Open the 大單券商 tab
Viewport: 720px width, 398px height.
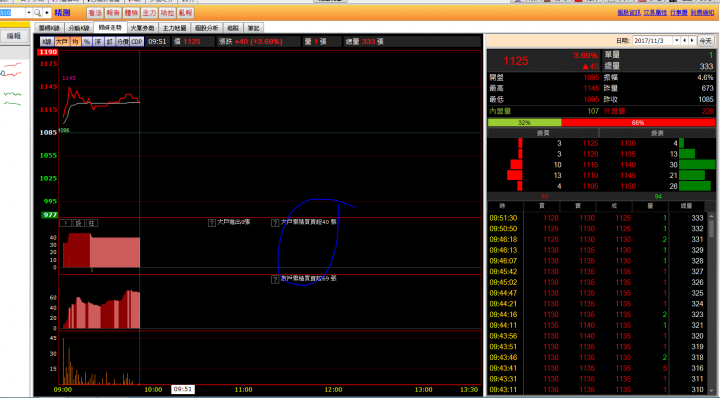[142, 28]
